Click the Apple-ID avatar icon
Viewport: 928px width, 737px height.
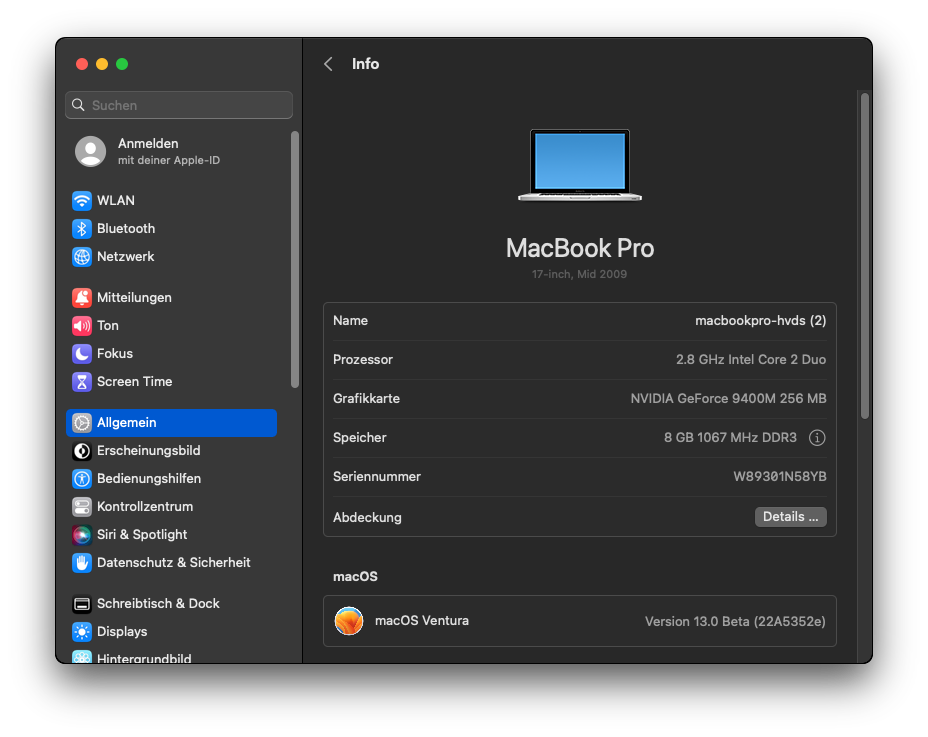coord(91,152)
